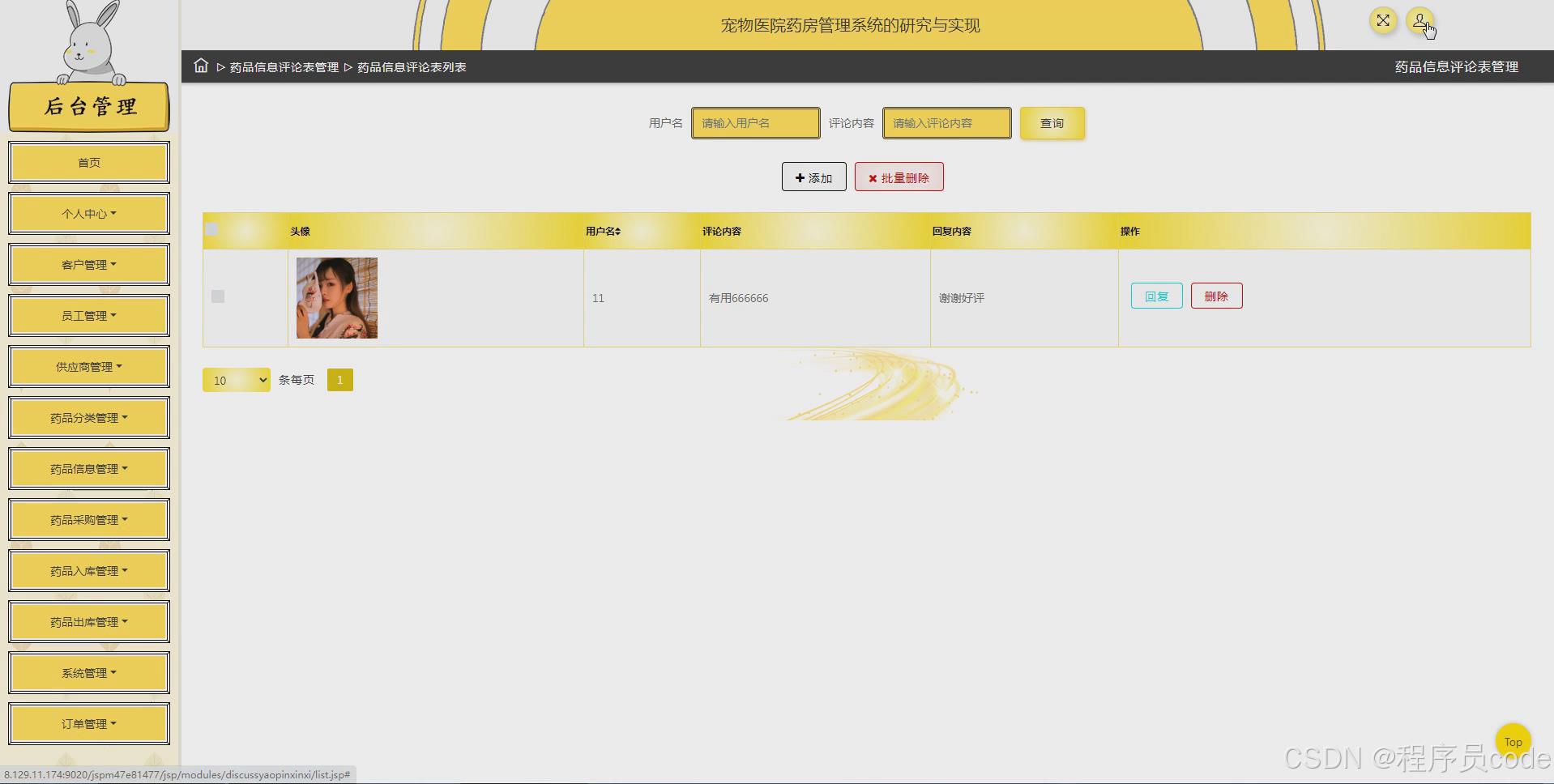Check the row checkbox for user 11

(218, 296)
